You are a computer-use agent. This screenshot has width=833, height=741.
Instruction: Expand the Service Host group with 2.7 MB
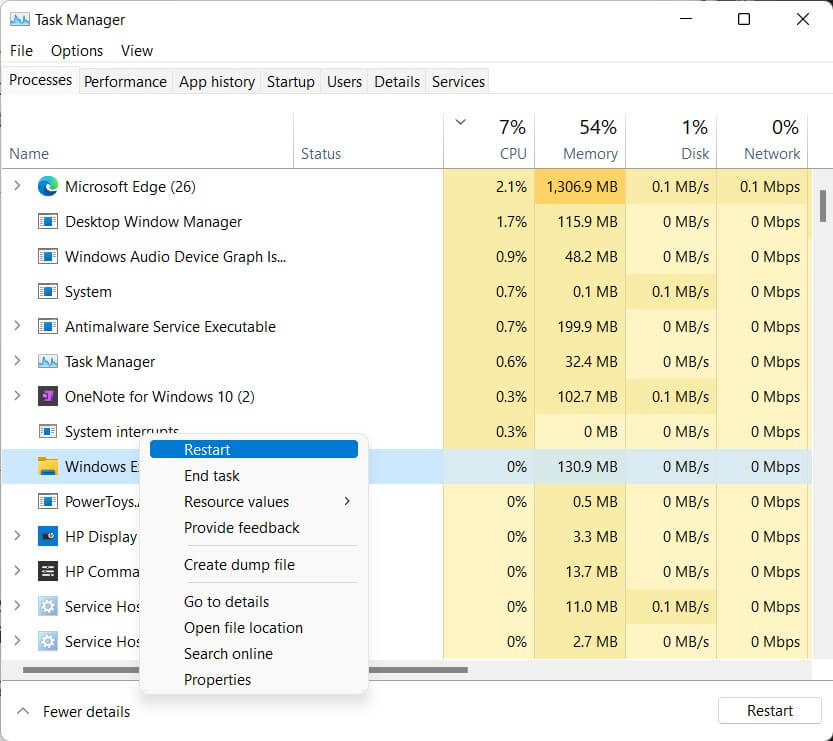17,641
